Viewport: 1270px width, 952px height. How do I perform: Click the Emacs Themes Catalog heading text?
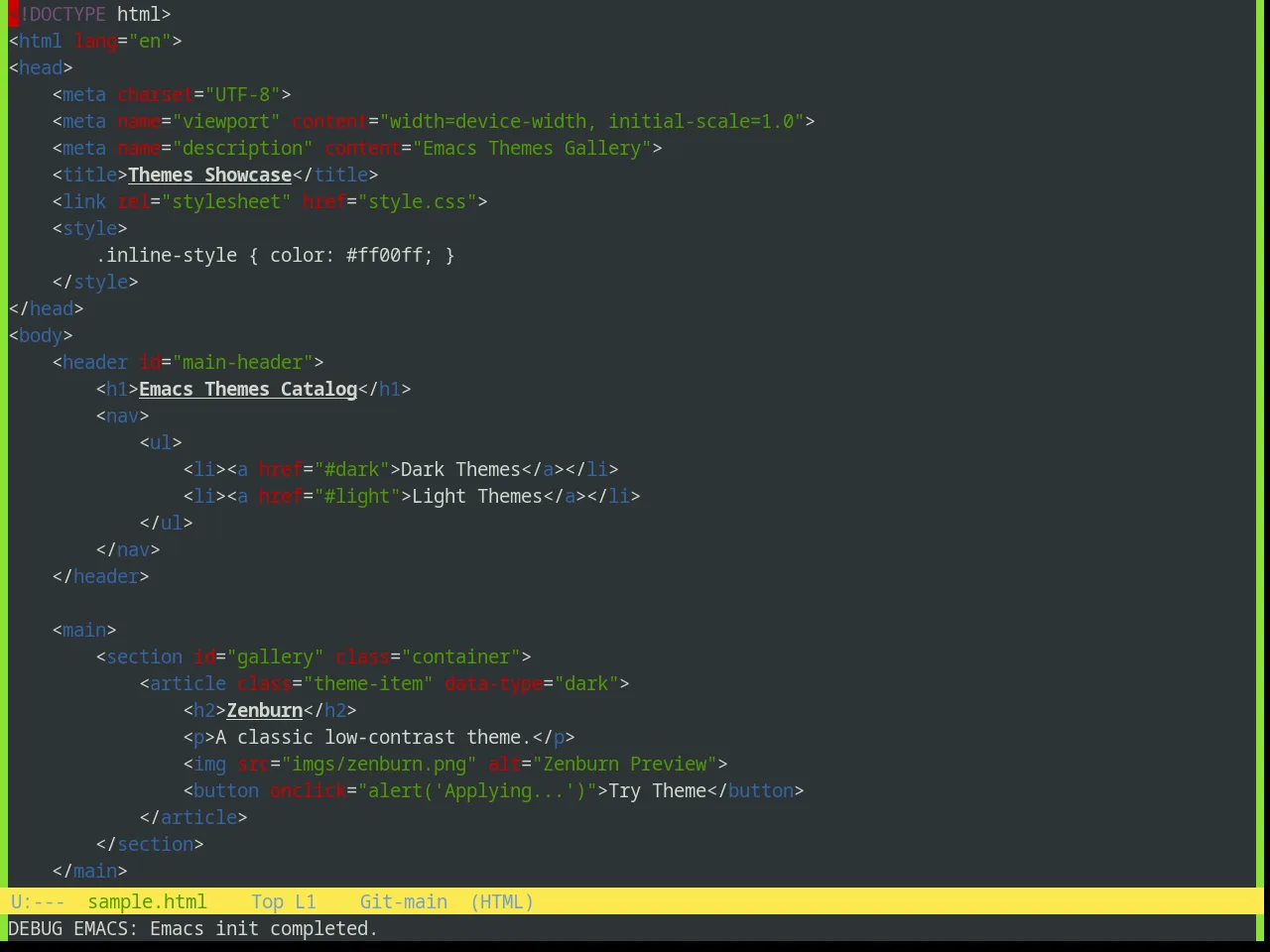(x=248, y=389)
